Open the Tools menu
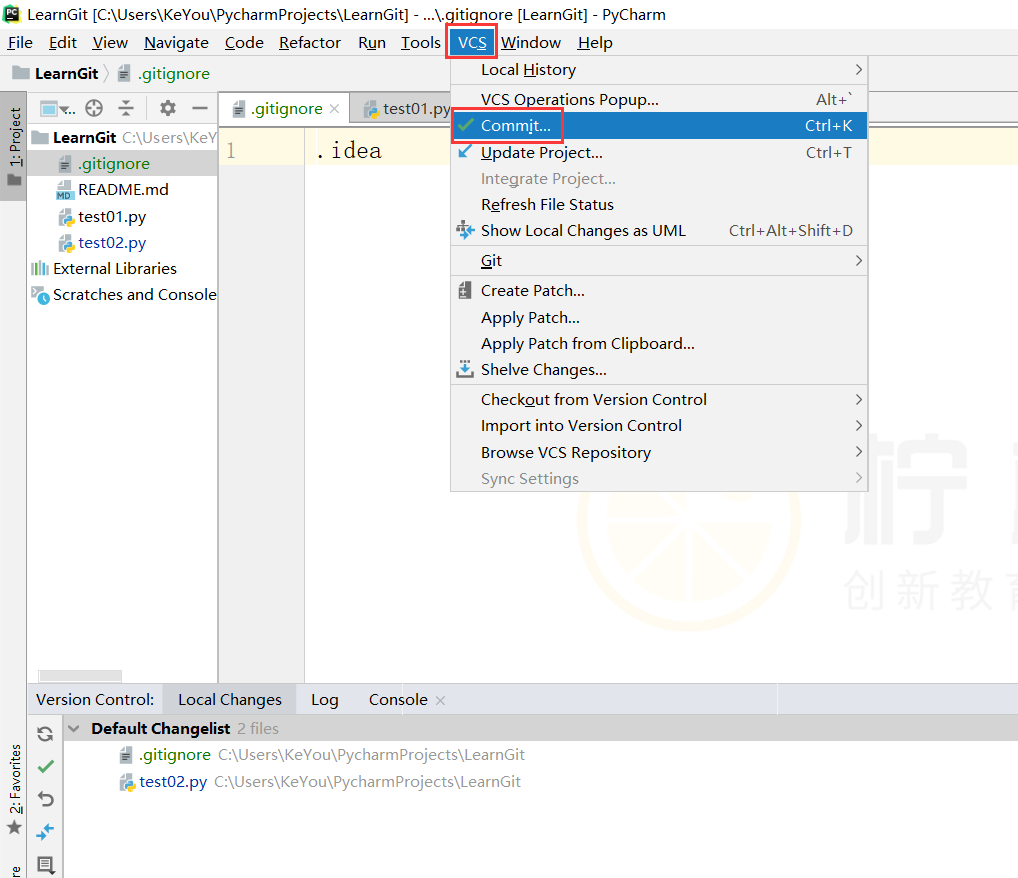This screenshot has width=1018, height=878. [x=421, y=43]
